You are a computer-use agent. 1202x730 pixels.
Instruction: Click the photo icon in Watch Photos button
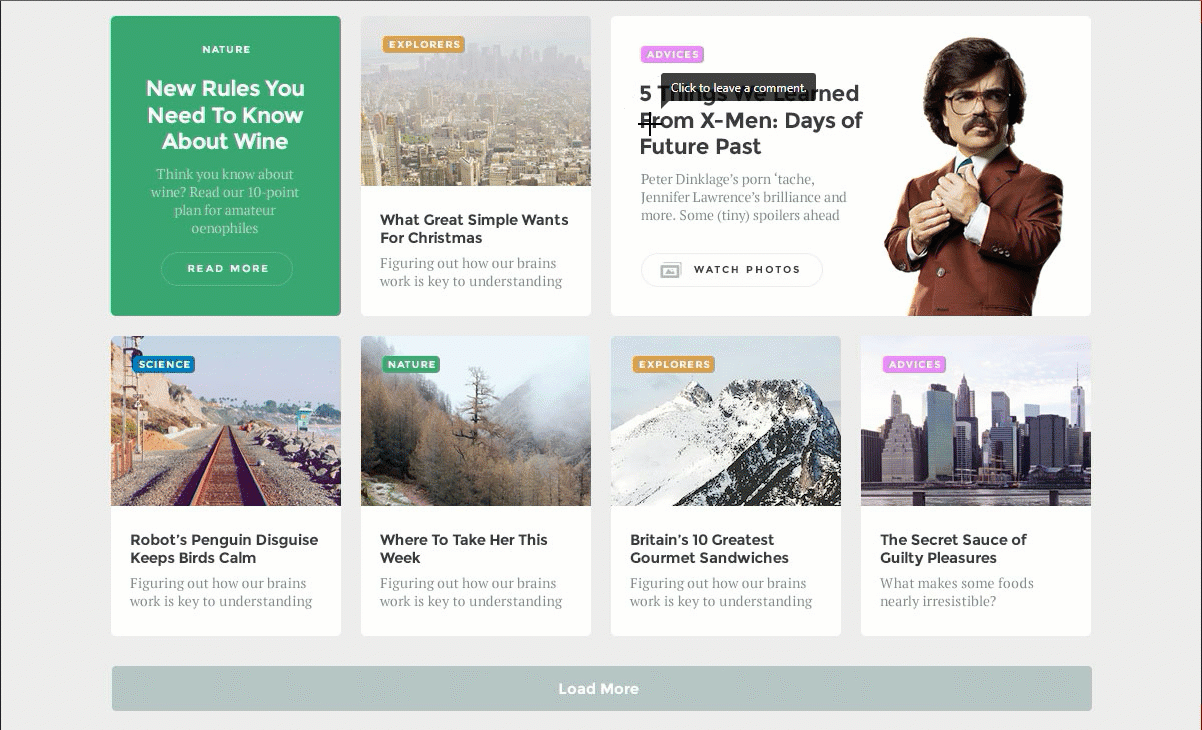pos(670,270)
